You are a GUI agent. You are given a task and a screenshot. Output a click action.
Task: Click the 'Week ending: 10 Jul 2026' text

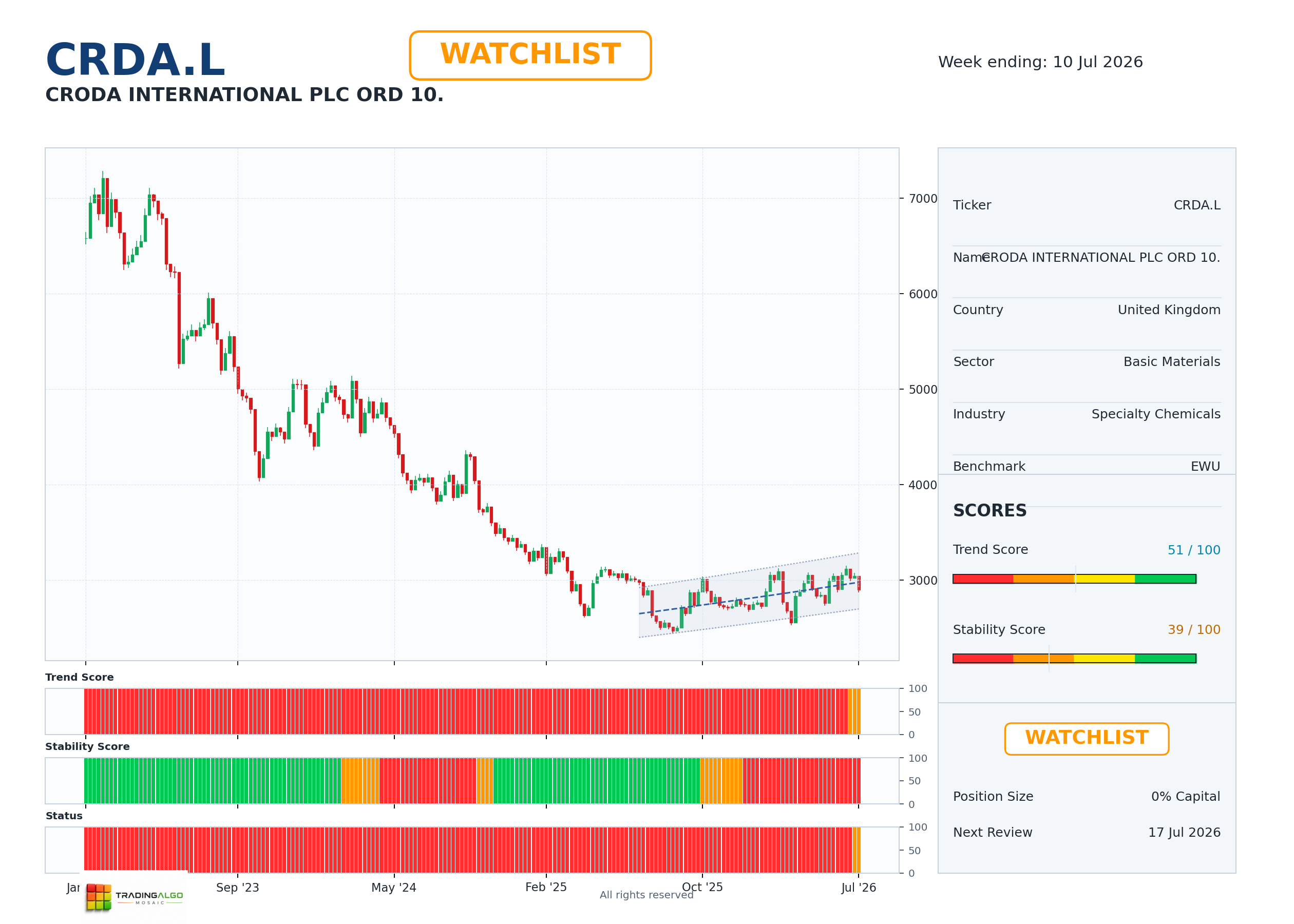1040,62
